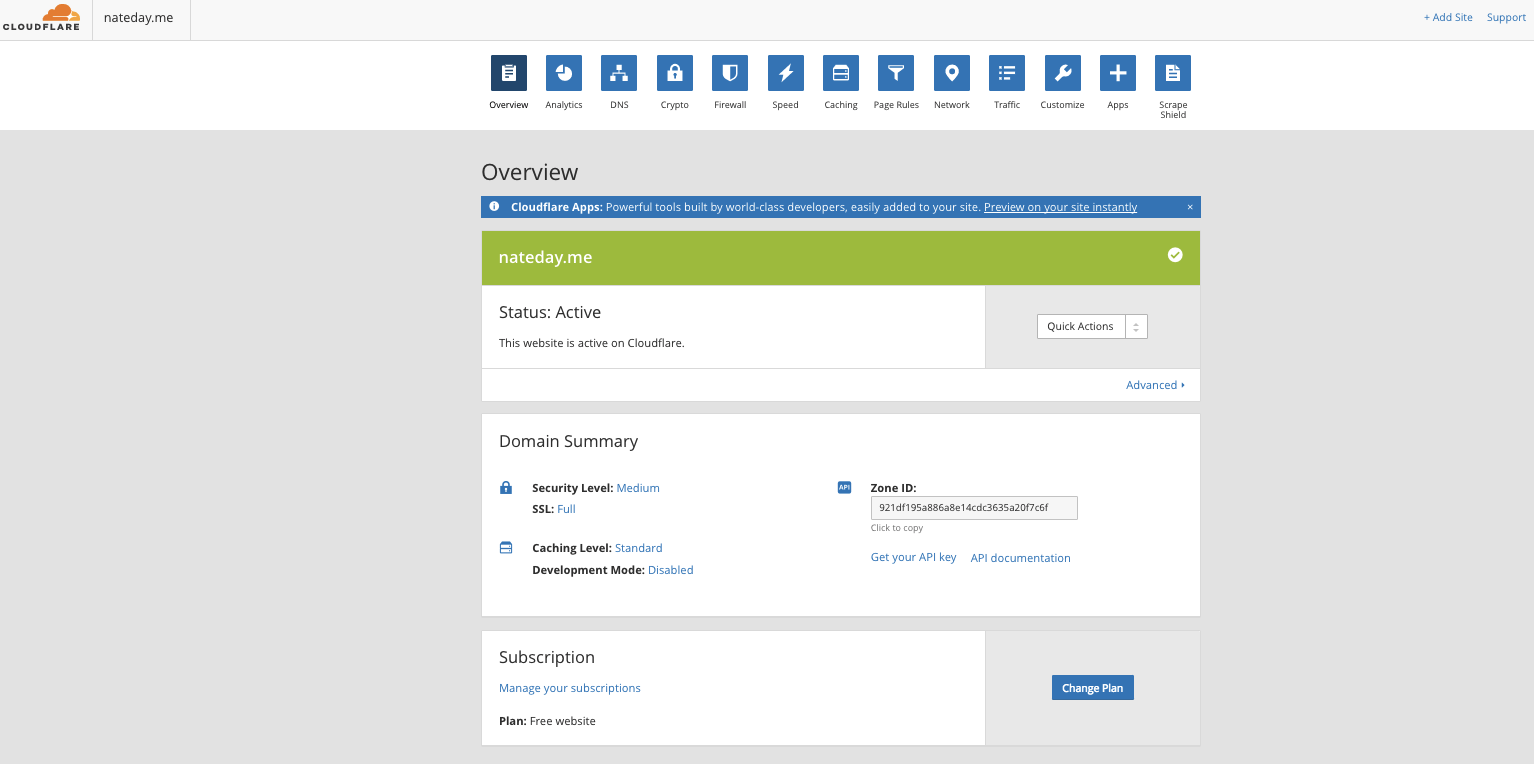Viewport: 1534px width, 764px height.
Task: Click the Cloudflare logo
Action: pyautogui.click(x=41, y=18)
